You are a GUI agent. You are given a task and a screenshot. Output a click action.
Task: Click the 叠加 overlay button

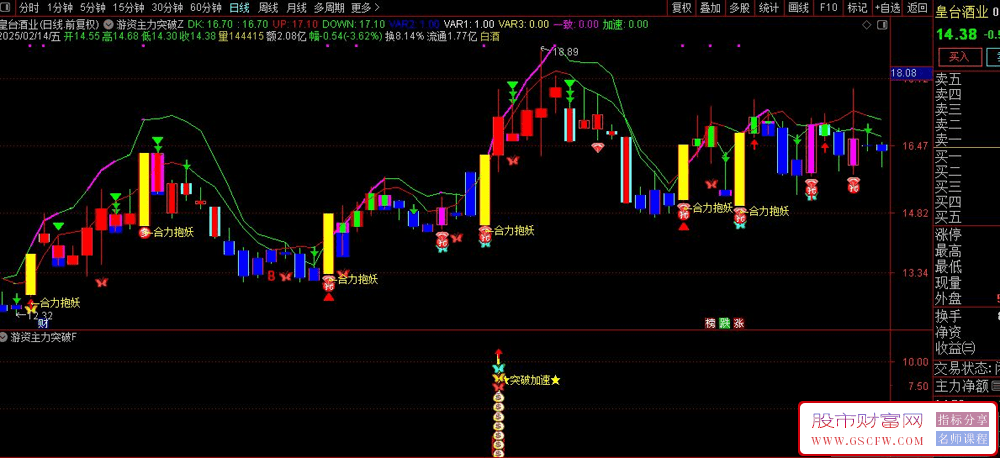click(x=710, y=8)
